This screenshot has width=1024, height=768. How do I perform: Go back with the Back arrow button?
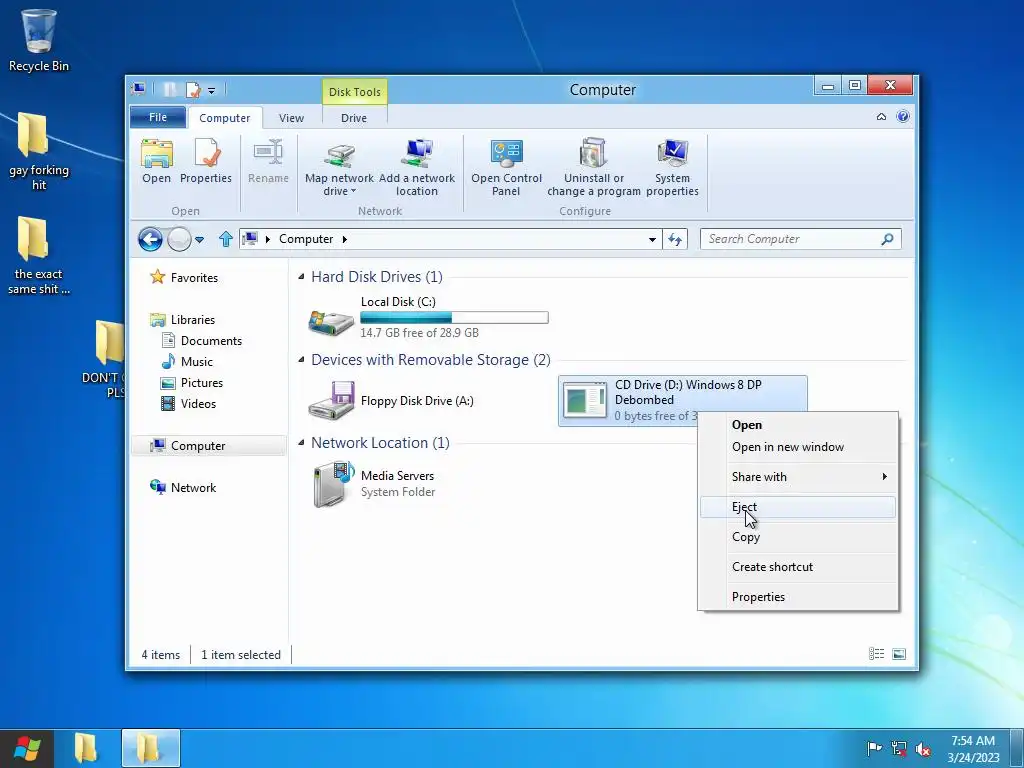click(150, 239)
